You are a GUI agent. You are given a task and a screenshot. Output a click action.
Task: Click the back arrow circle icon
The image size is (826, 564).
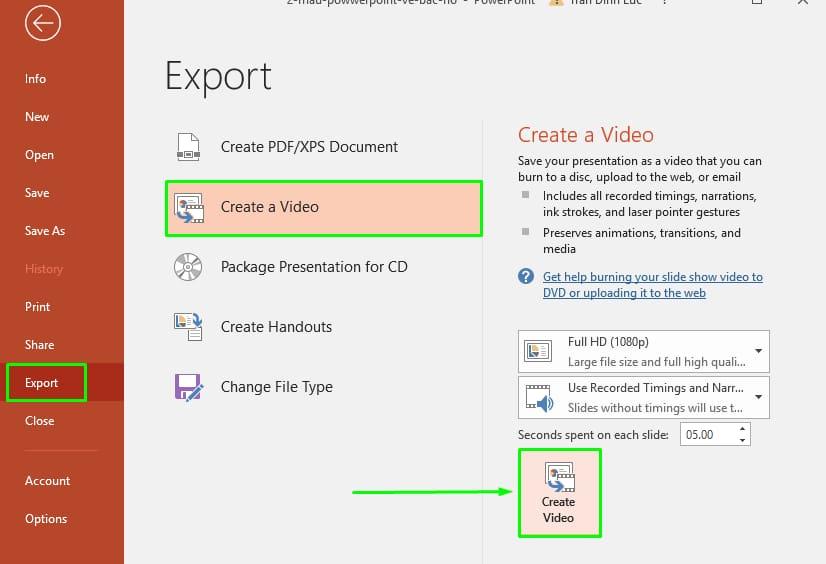pyautogui.click(x=43, y=23)
